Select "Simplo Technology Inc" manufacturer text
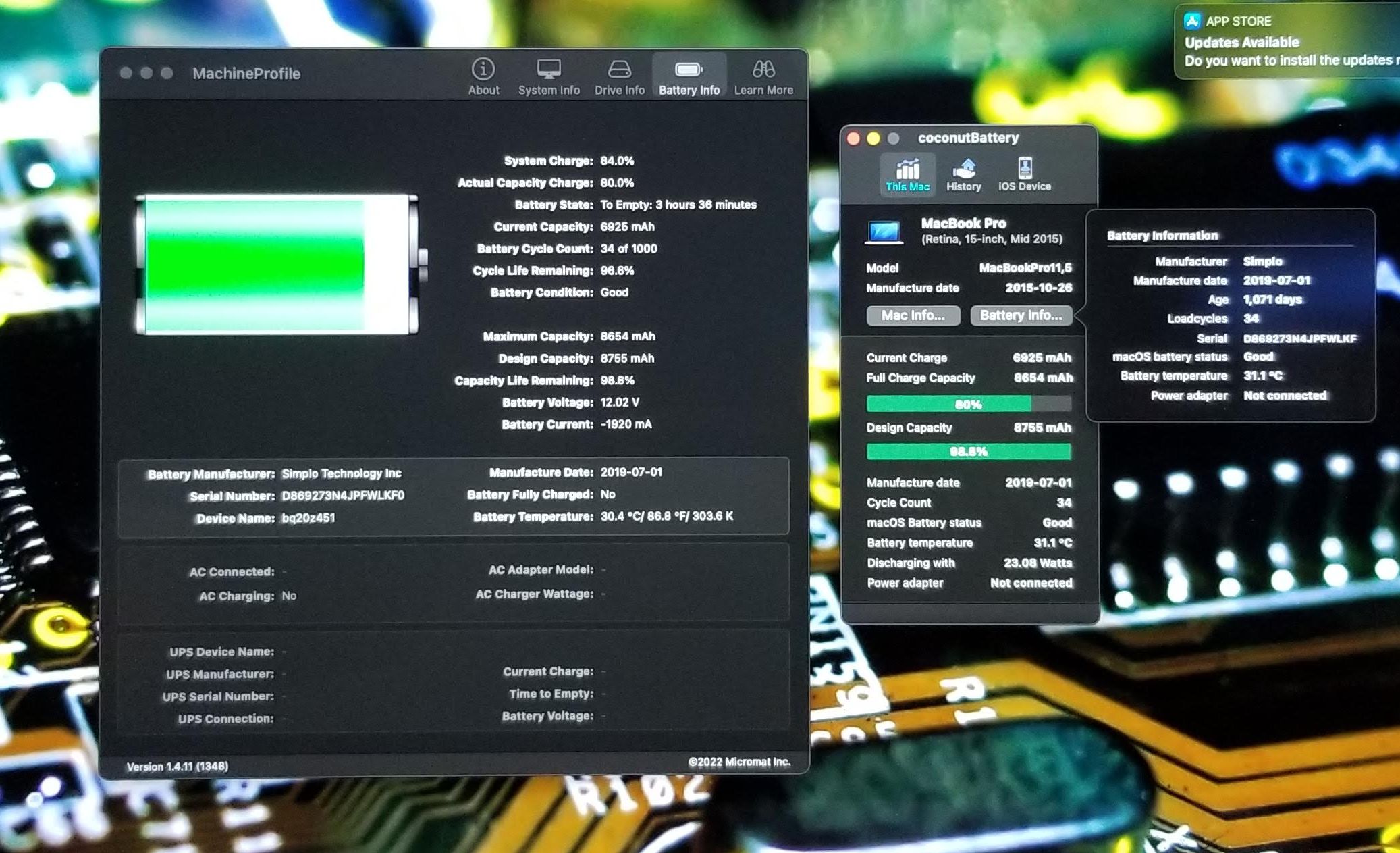Viewport: 1400px width, 853px height. pyautogui.click(x=342, y=473)
